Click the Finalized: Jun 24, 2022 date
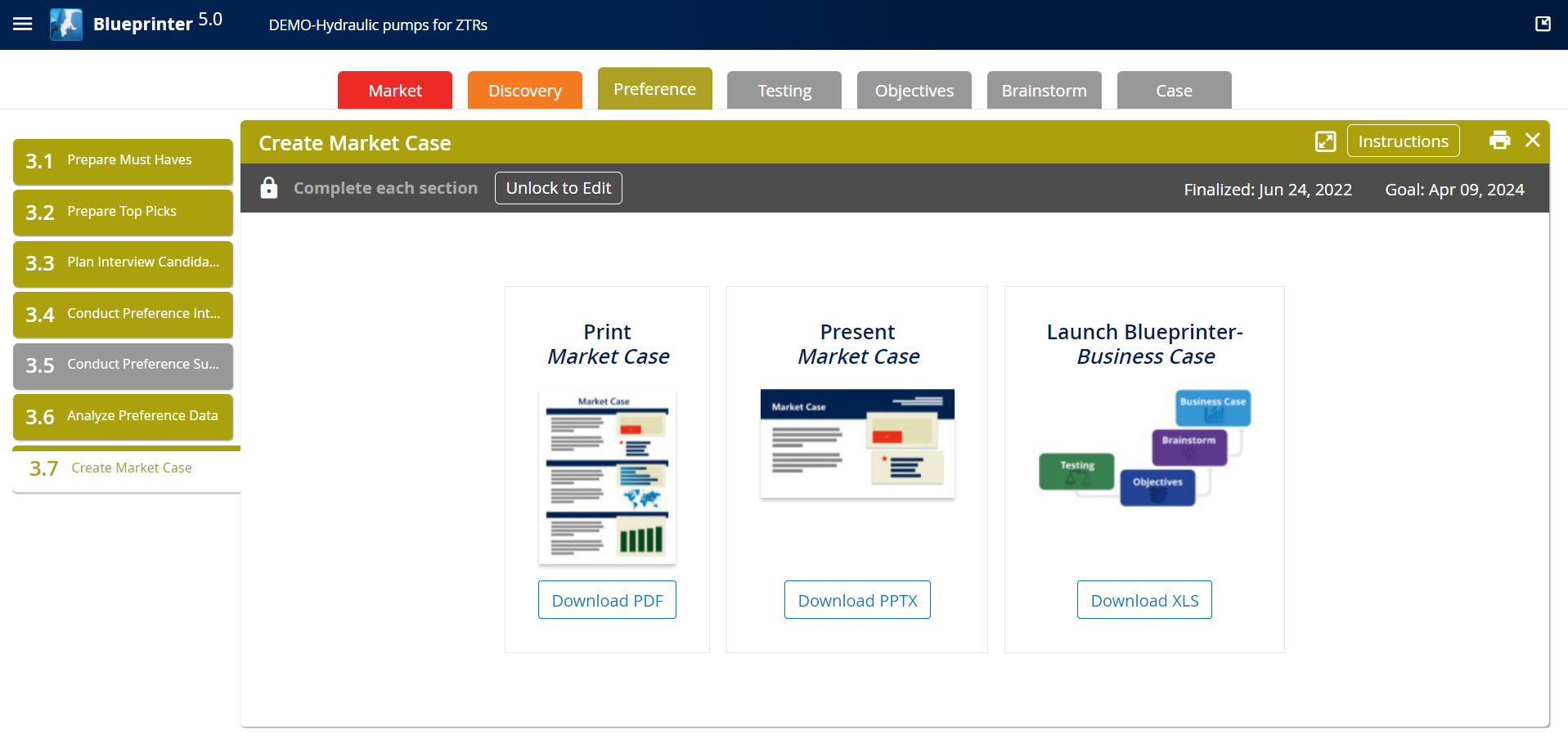This screenshot has width=1568, height=739. (x=1268, y=190)
